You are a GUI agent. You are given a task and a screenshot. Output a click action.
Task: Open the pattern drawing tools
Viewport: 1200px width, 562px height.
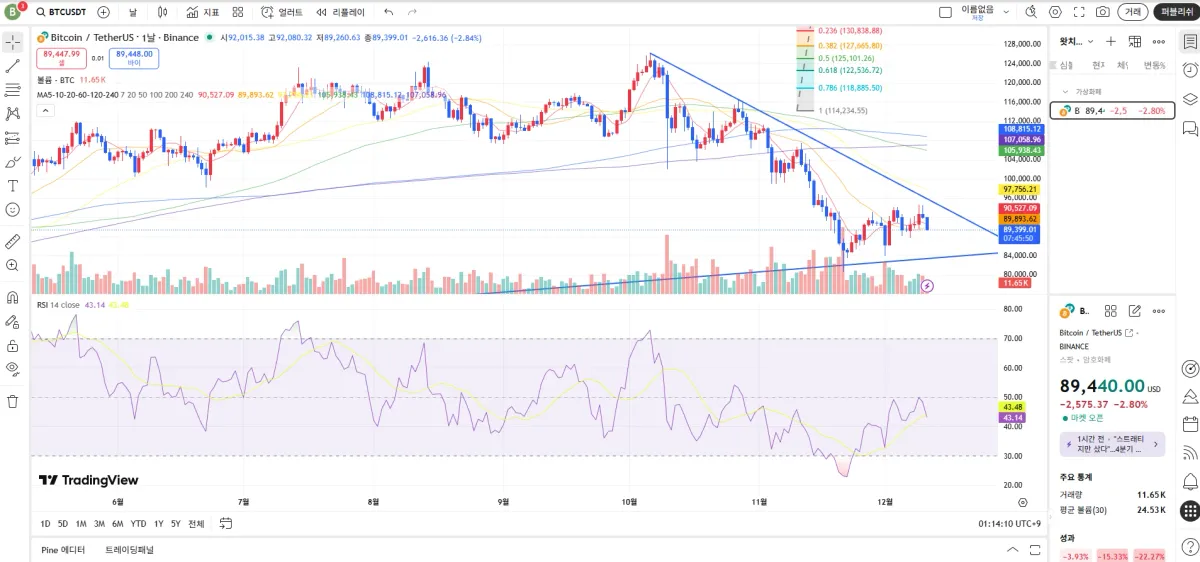point(13,114)
